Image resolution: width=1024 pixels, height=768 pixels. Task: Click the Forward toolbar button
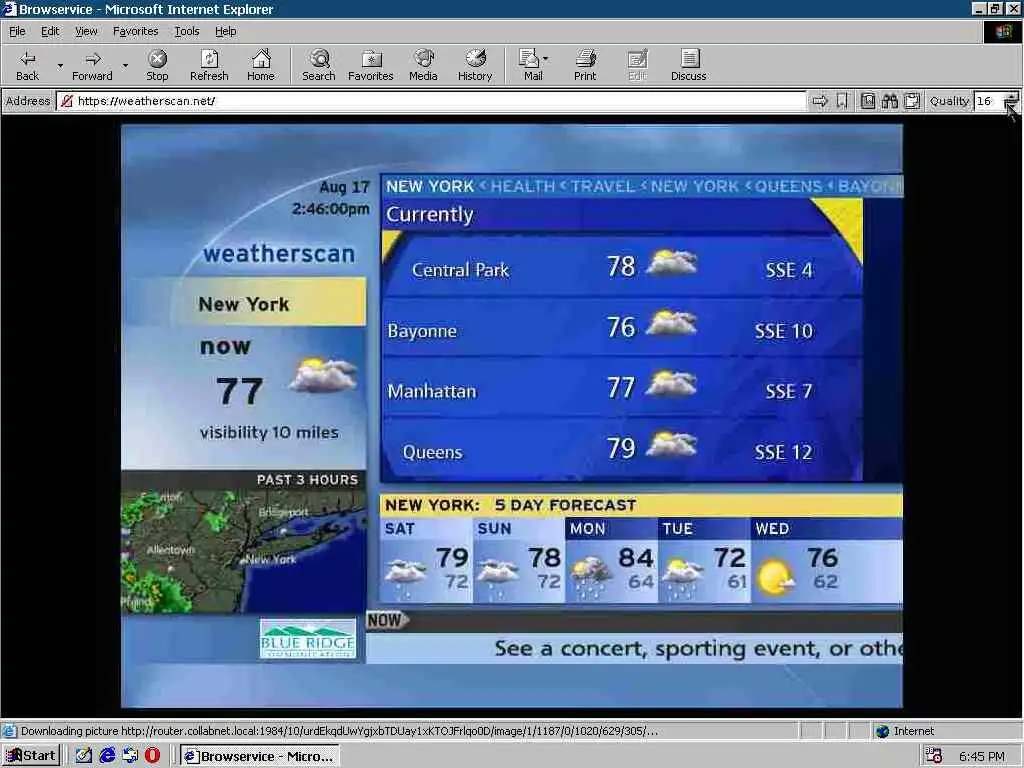coord(92,65)
